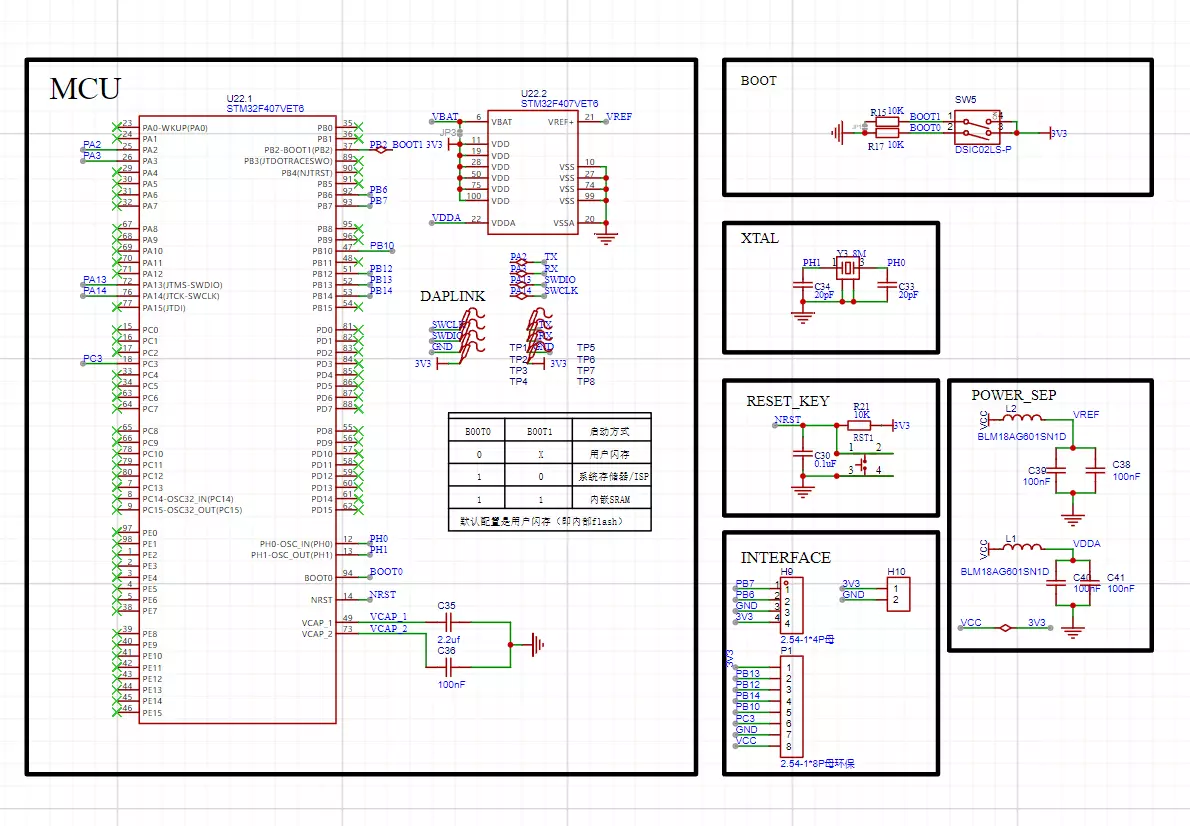The image size is (1190, 826).
Task: Select the C34 20pF capacitor
Action: point(800,286)
